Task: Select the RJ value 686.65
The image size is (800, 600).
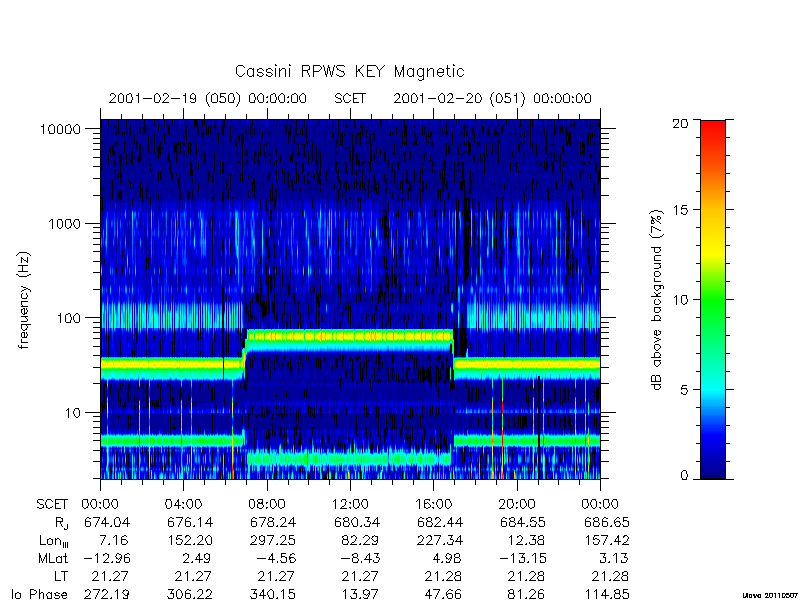Action: tap(607, 522)
